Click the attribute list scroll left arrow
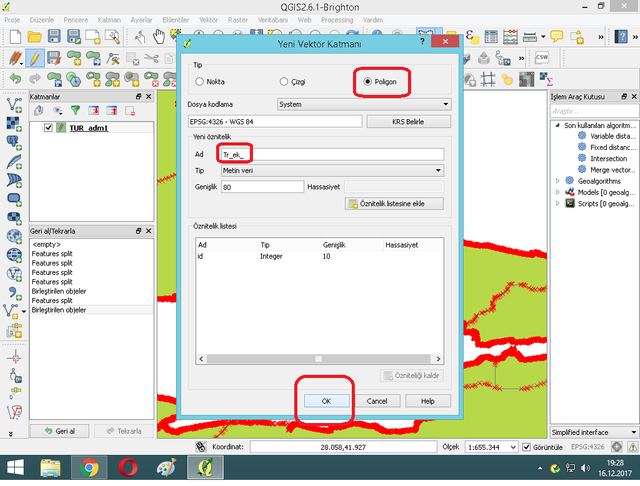640x486 pixels. (201, 359)
